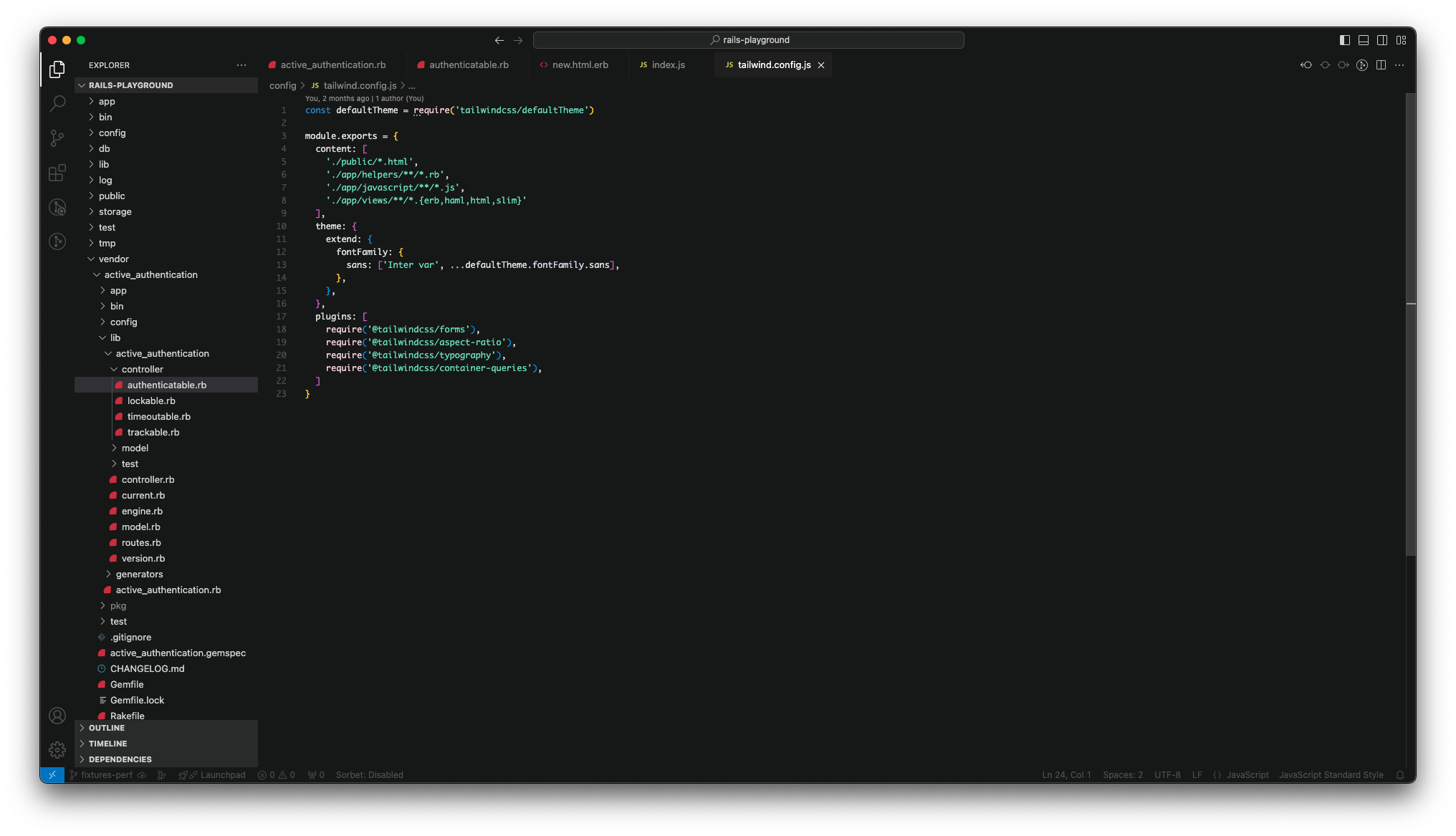Image resolution: width=1456 pixels, height=836 pixels.
Task: Click the remote window indicator in status bar
Action: tap(52, 775)
